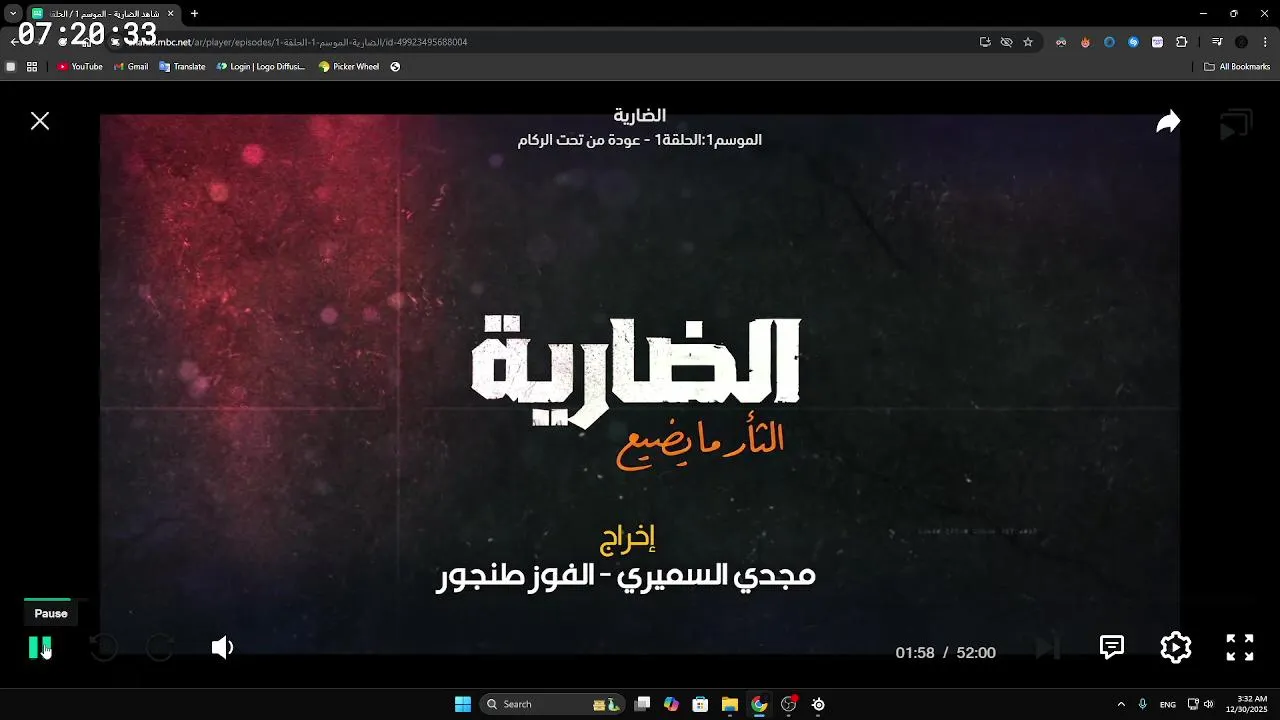
Task: Open the Chrome profile avatar
Action: (1241, 42)
